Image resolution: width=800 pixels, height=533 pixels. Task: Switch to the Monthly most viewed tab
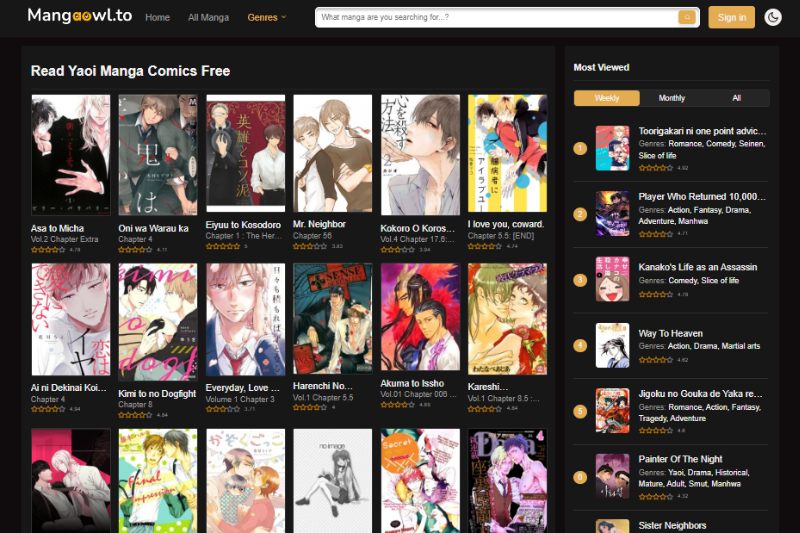click(x=671, y=98)
